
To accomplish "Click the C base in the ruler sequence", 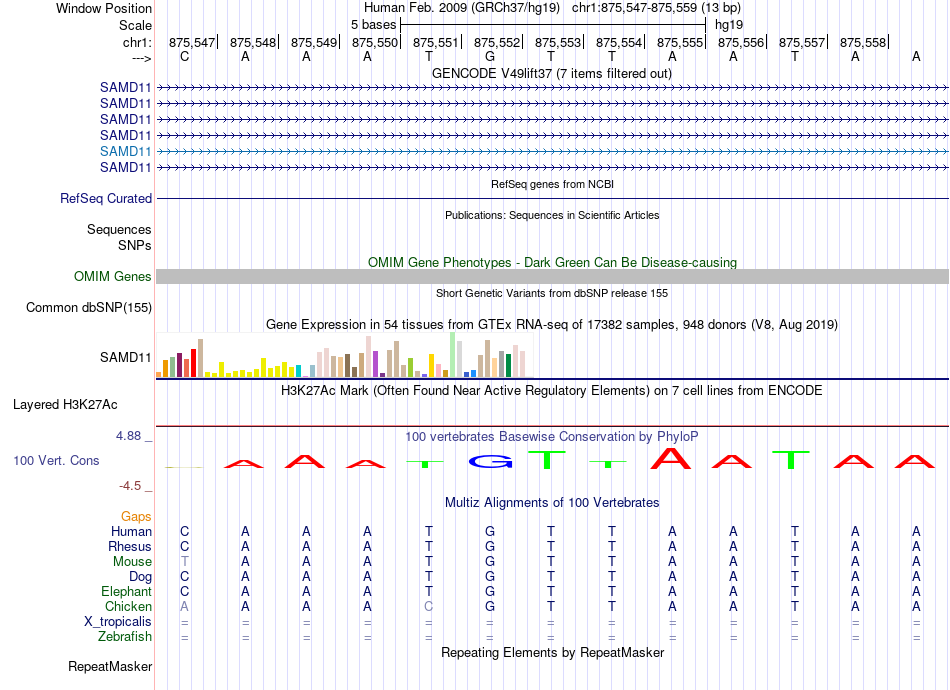I will coord(185,56).
